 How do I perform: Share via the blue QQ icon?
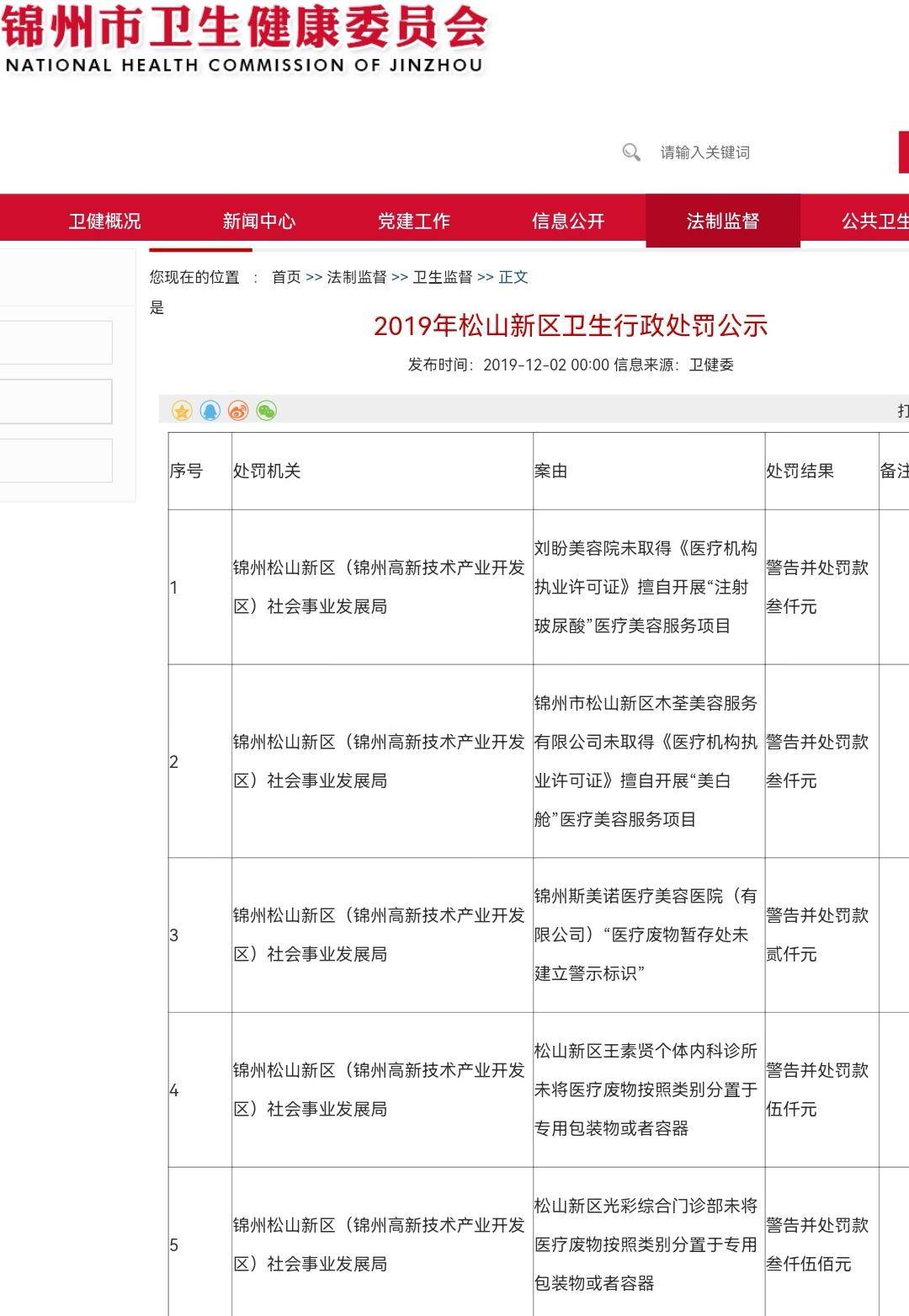click(210, 411)
